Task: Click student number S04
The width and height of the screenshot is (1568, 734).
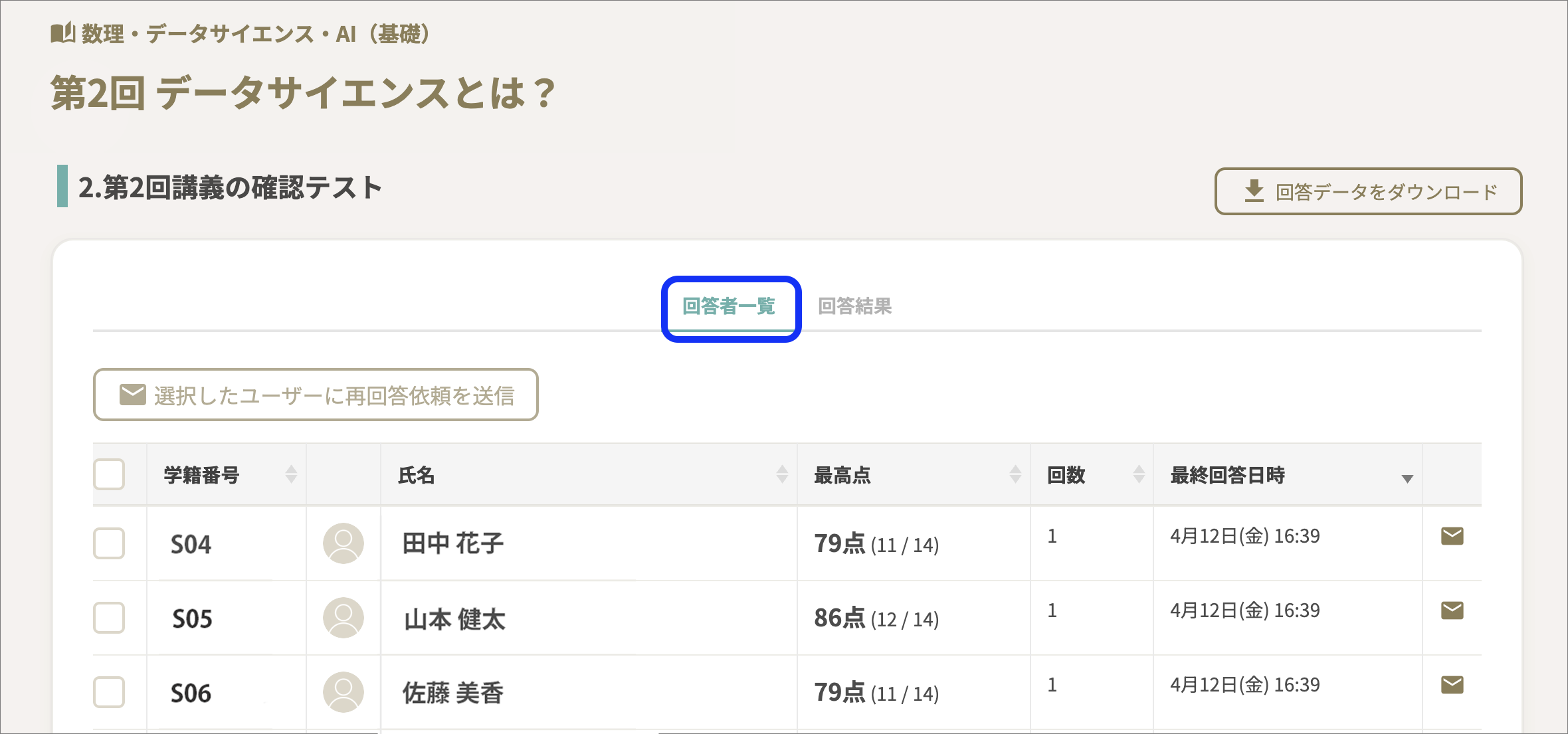Action: pos(191,545)
